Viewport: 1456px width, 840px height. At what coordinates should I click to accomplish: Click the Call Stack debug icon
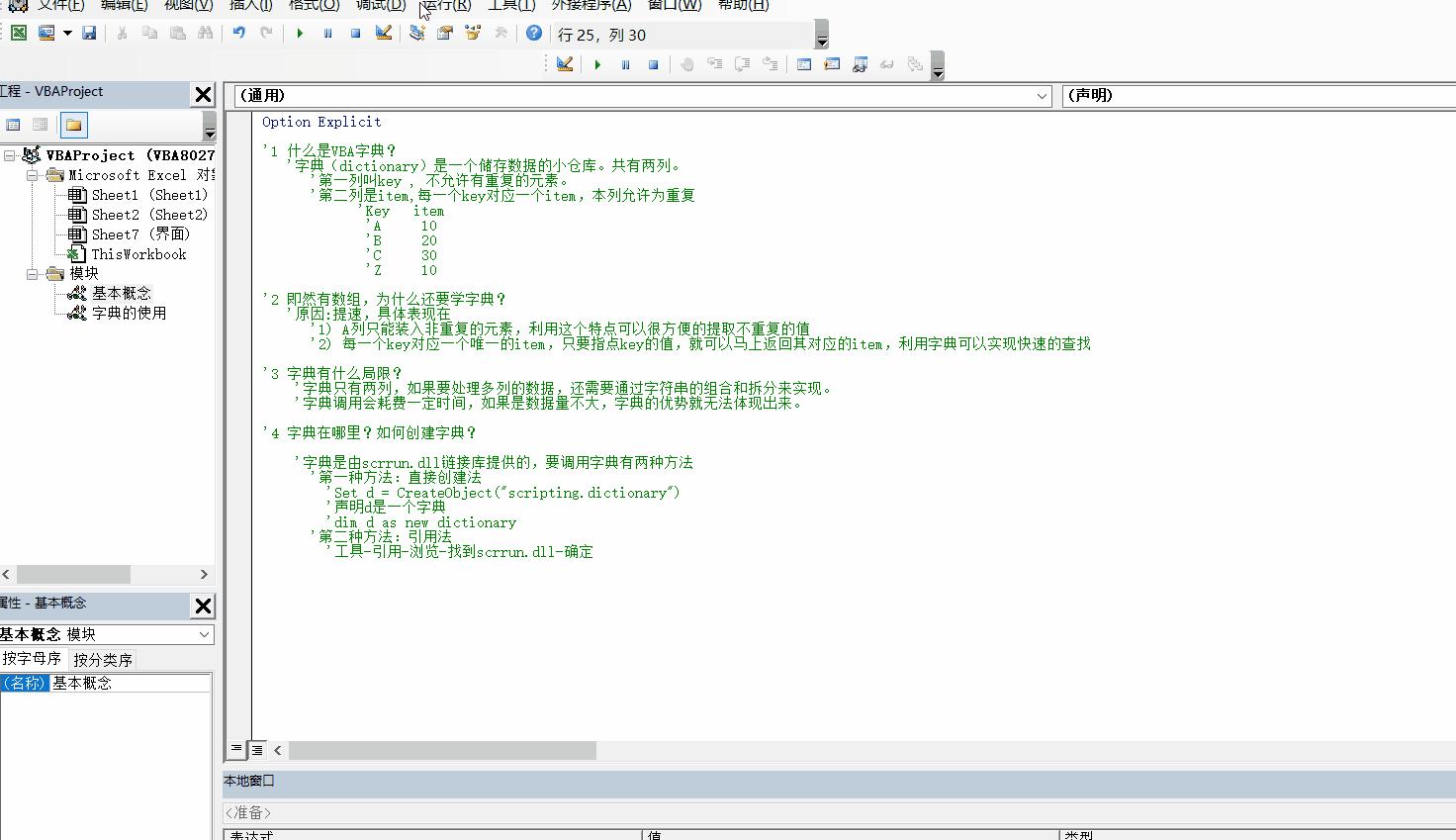coord(915,64)
